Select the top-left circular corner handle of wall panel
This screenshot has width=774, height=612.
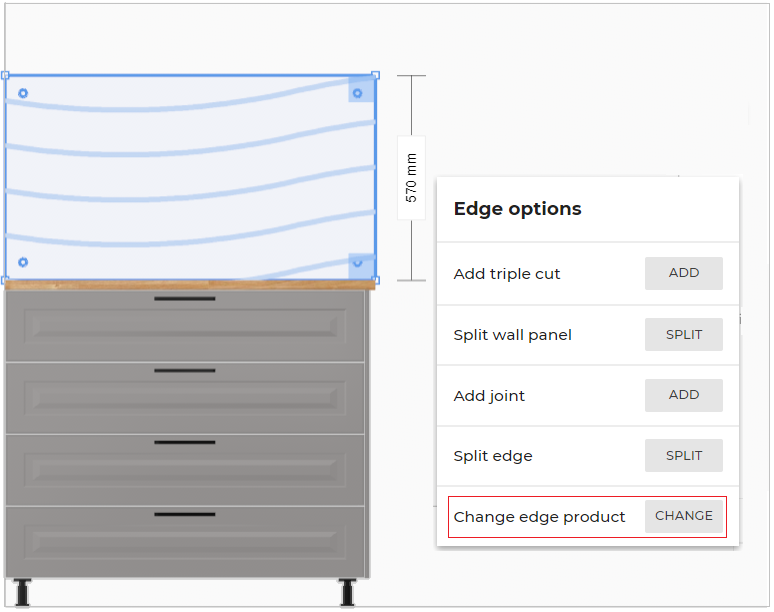23,93
